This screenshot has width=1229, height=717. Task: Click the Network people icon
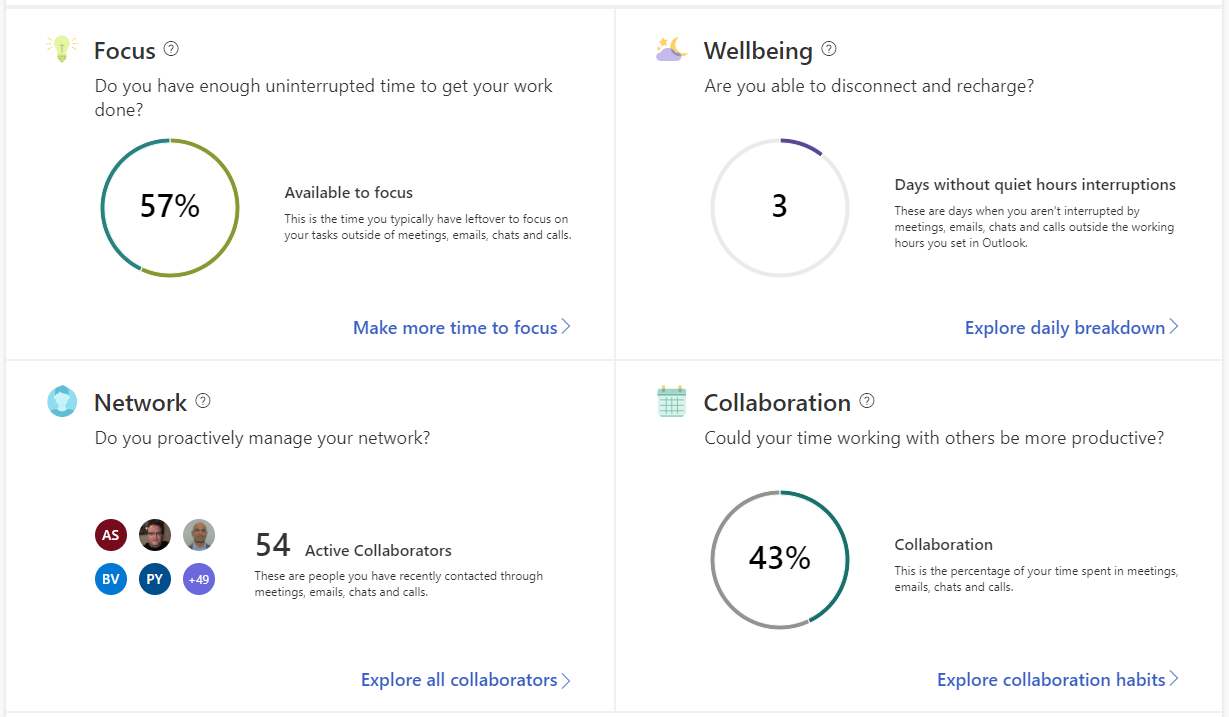pyautogui.click(x=62, y=402)
